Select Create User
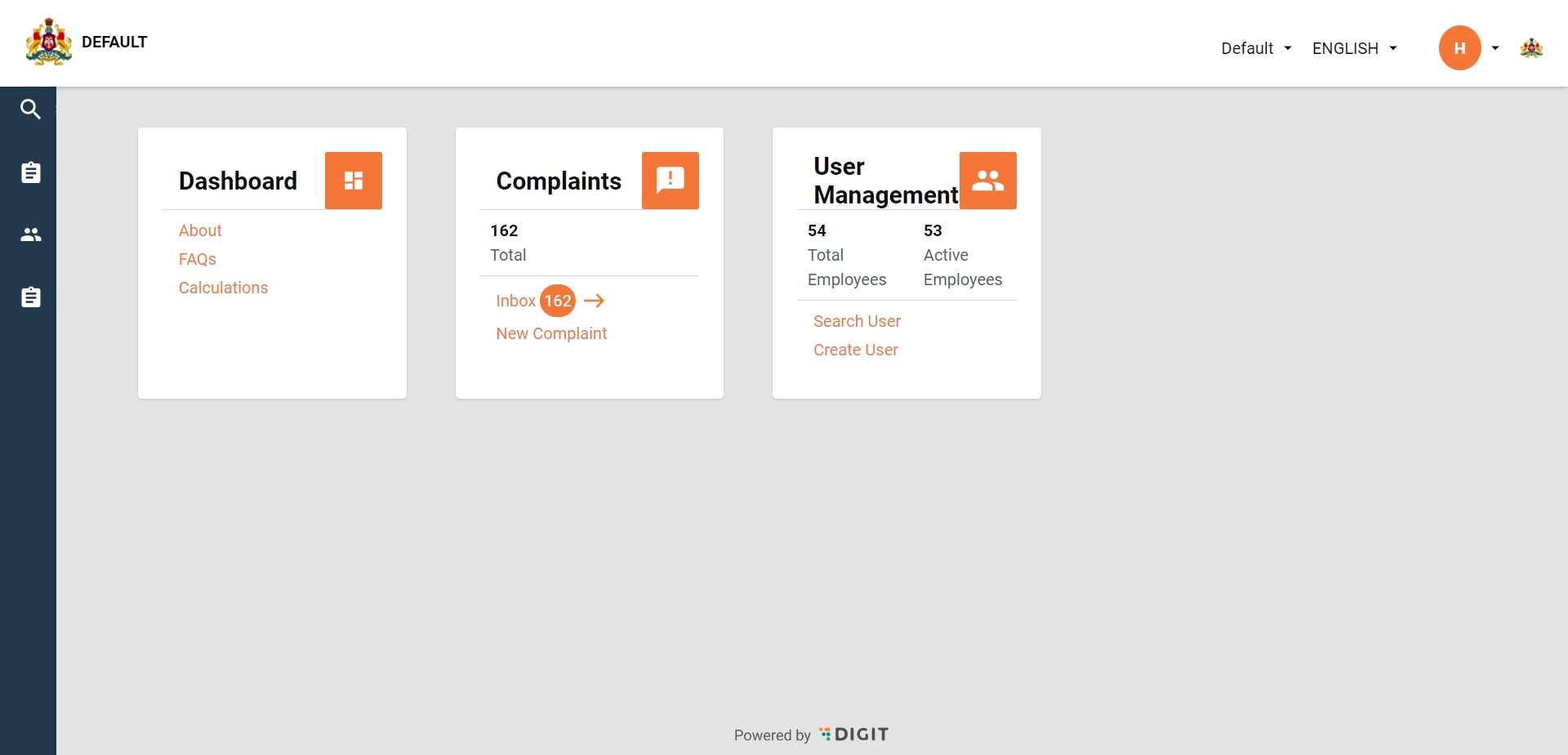This screenshot has width=1568, height=755. (x=855, y=350)
